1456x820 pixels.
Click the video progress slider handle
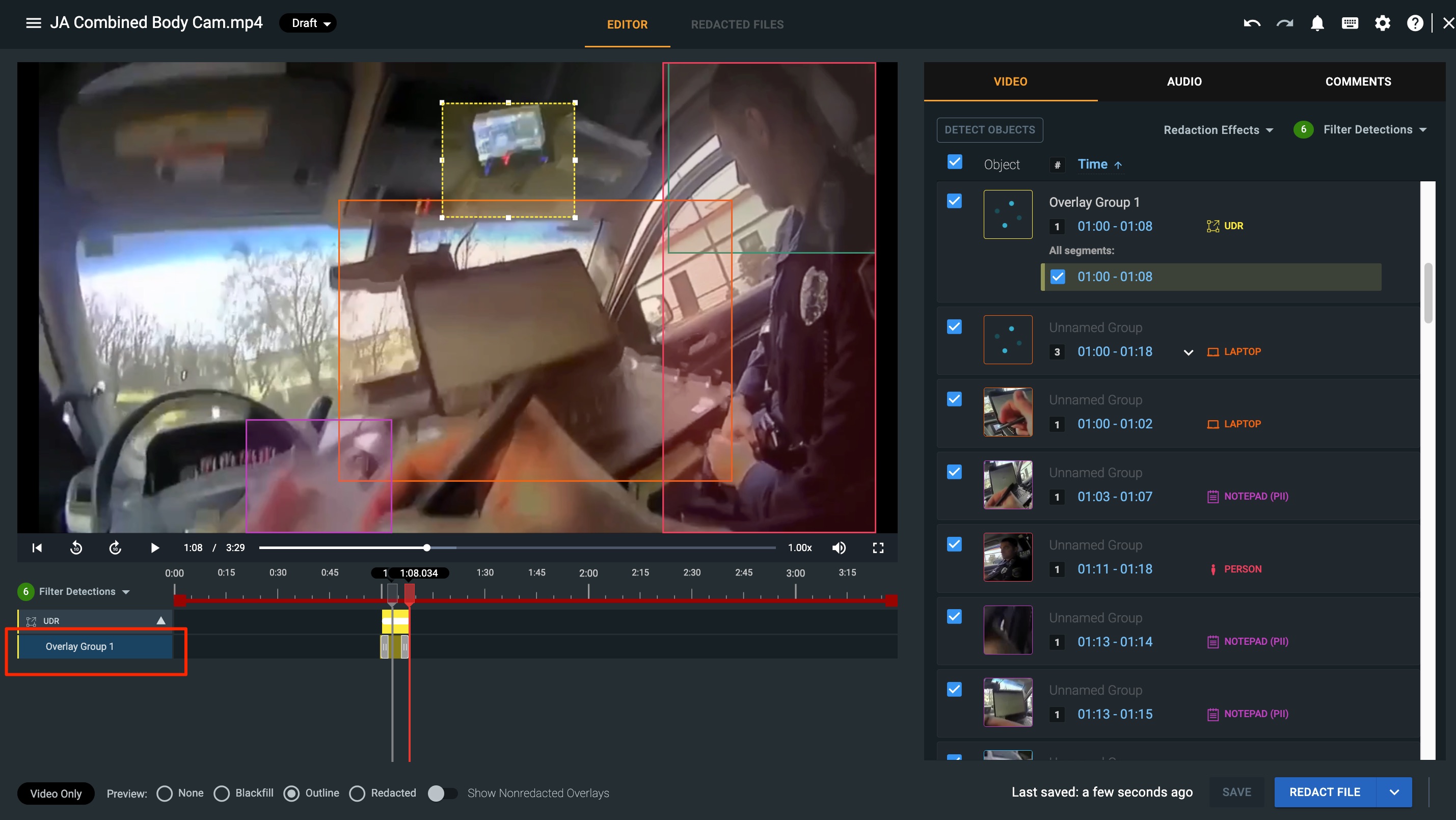(427, 548)
